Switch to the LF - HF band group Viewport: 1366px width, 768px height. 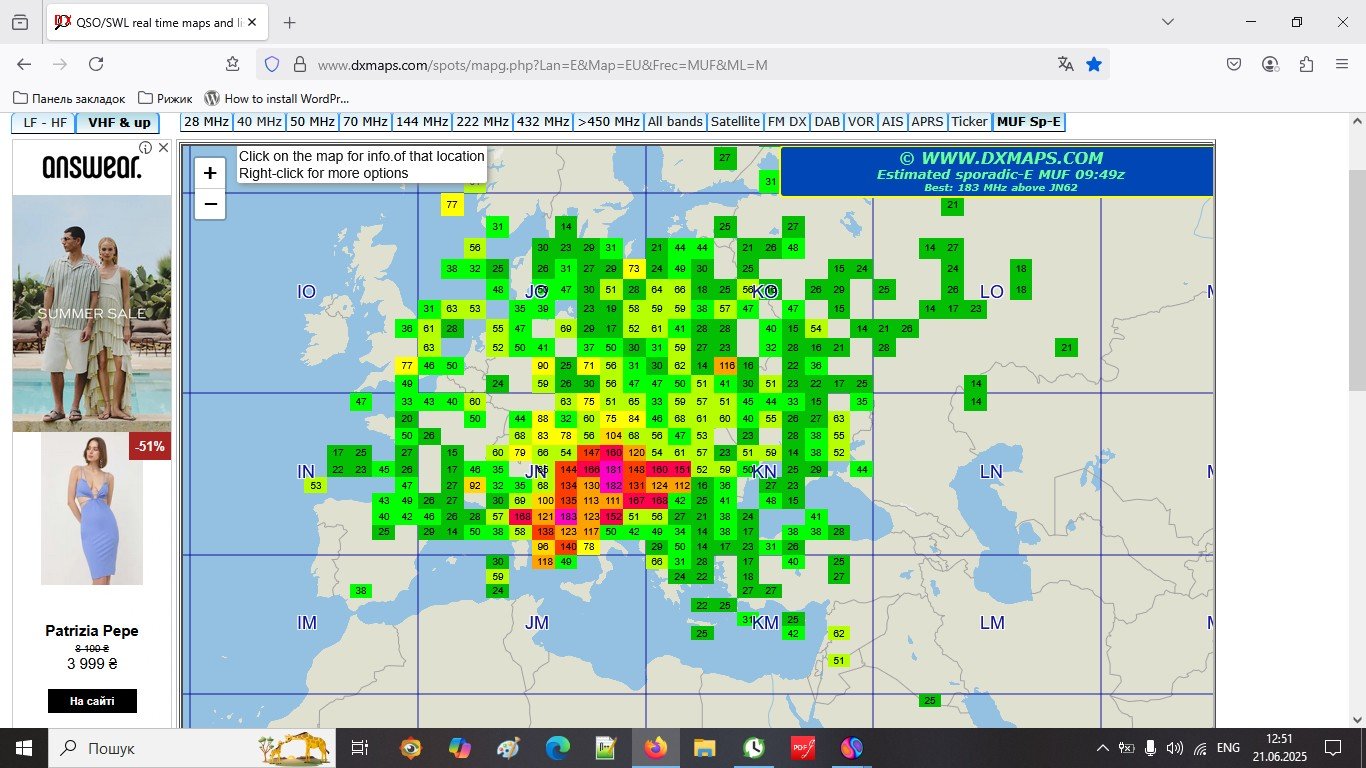43,123
